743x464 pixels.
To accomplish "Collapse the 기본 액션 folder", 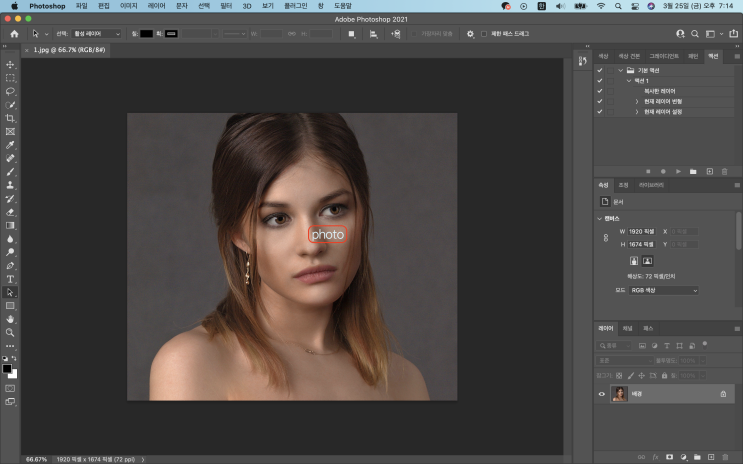I will [620, 70].
